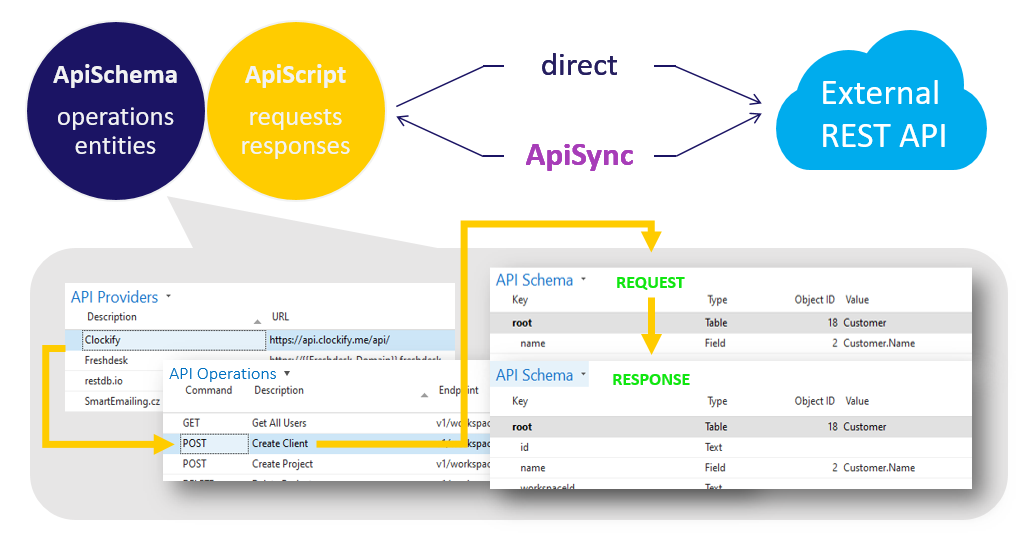Select the GET command cell
The width and height of the screenshot is (1036, 544).
[191, 423]
